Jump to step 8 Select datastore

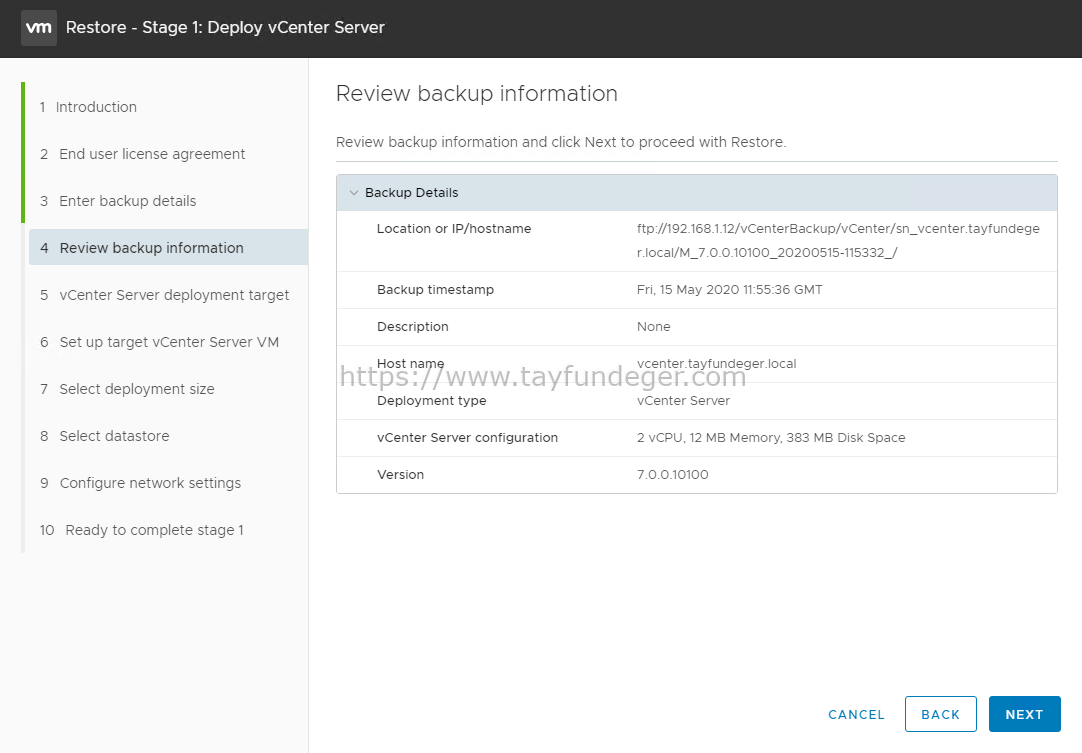click(x=104, y=436)
